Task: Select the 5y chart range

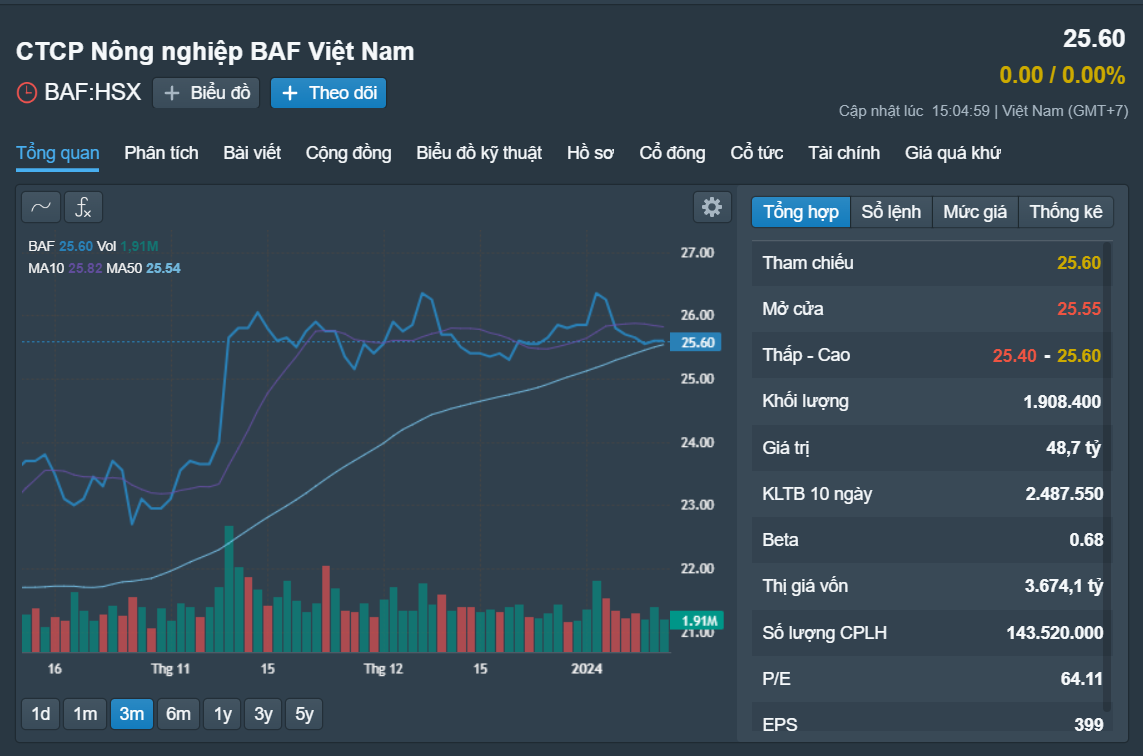Action: coord(304,714)
